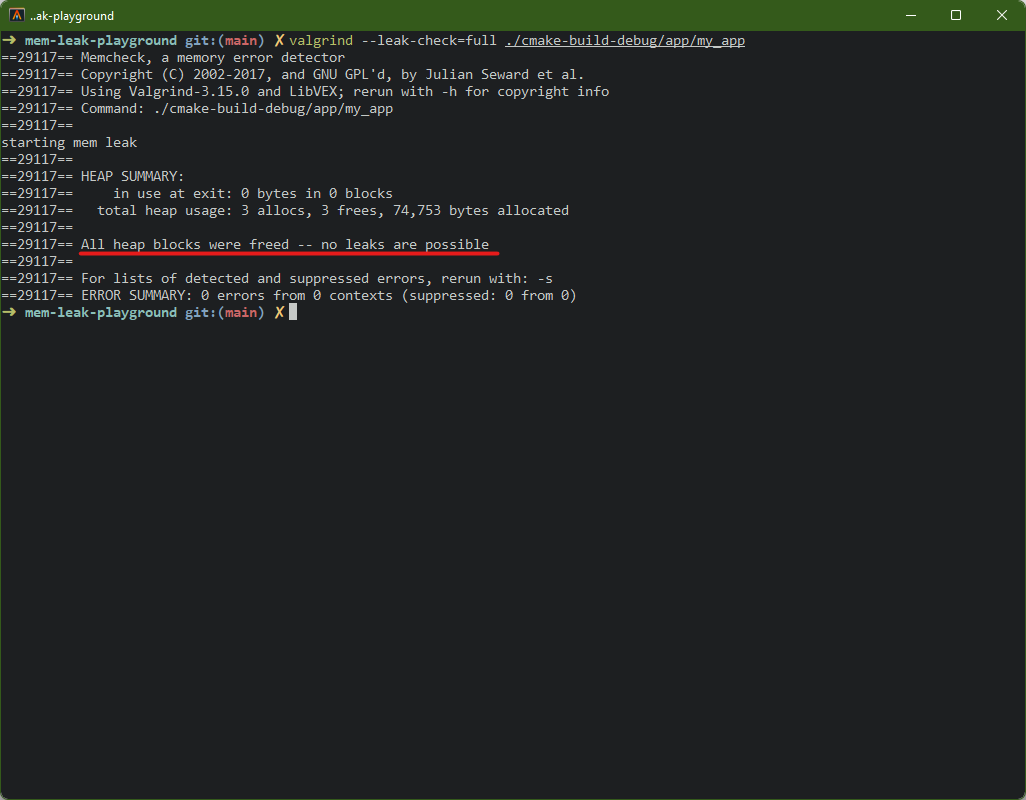Screen dimensions: 1026x800
Task: Close the terminal window
Action: (1002, 15)
